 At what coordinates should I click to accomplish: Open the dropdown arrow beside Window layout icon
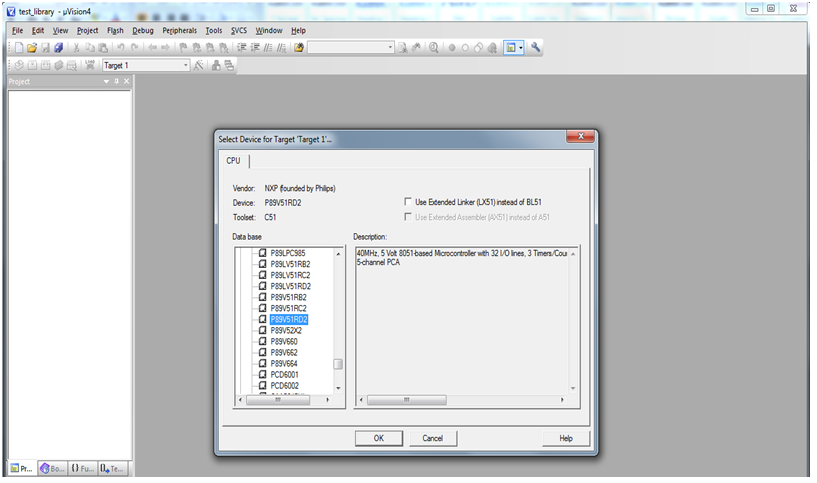click(x=521, y=48)
